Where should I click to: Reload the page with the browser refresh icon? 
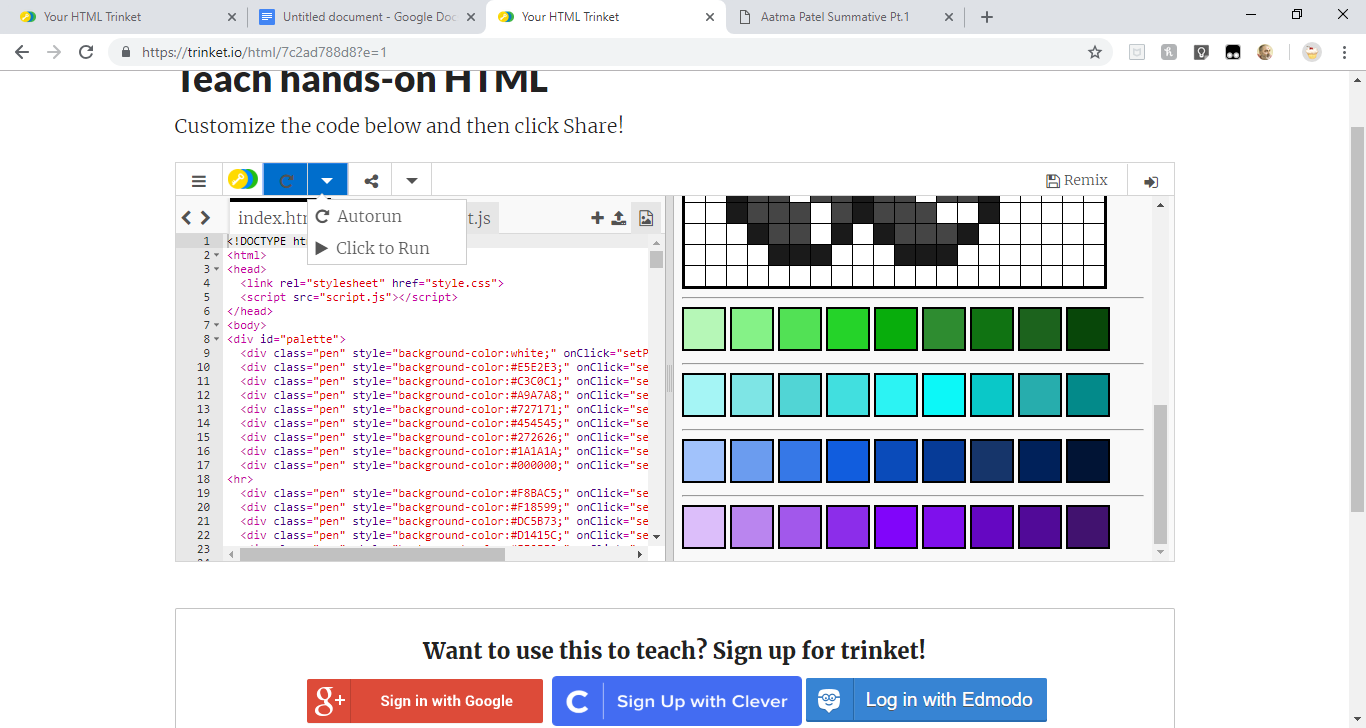(x=86, y=52)
